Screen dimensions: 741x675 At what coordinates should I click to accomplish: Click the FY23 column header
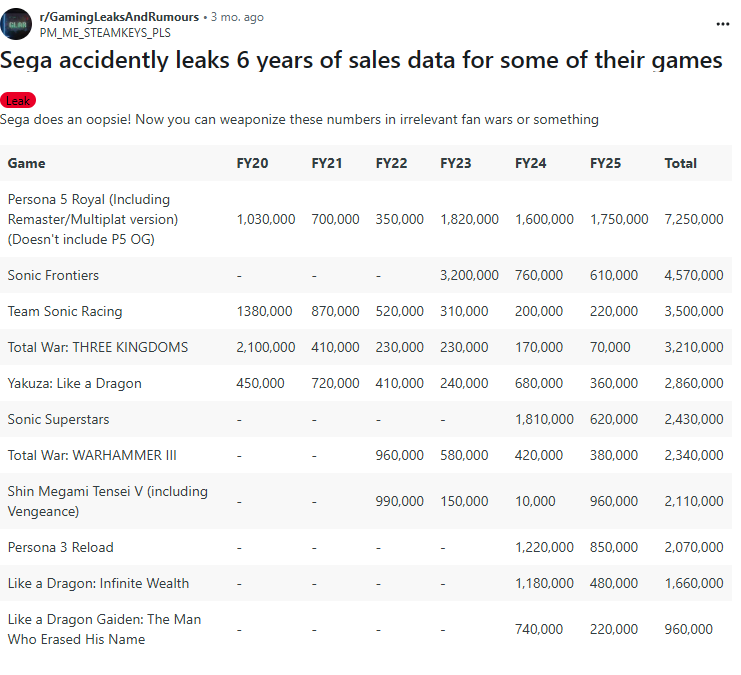tap(455, 163)
